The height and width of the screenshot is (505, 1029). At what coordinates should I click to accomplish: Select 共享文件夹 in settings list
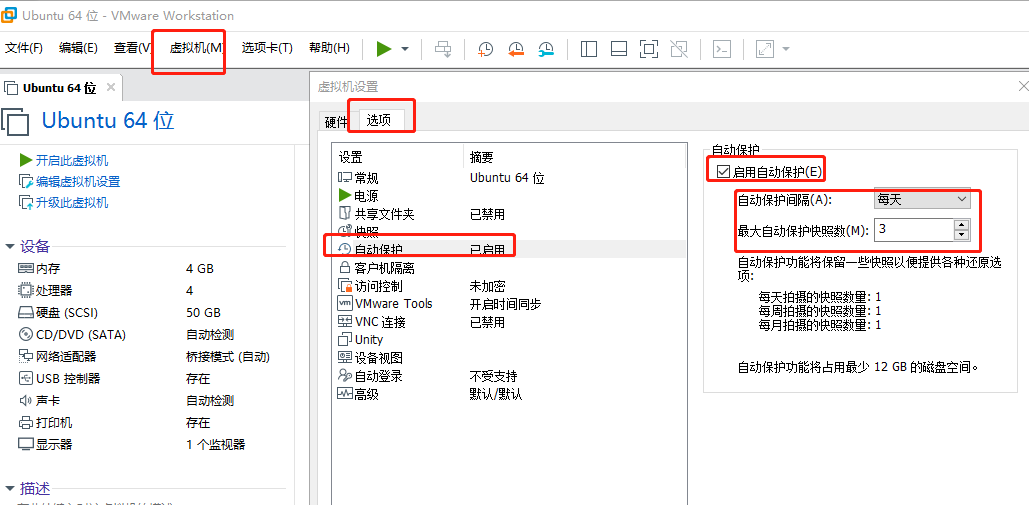(x=510, y=214)
